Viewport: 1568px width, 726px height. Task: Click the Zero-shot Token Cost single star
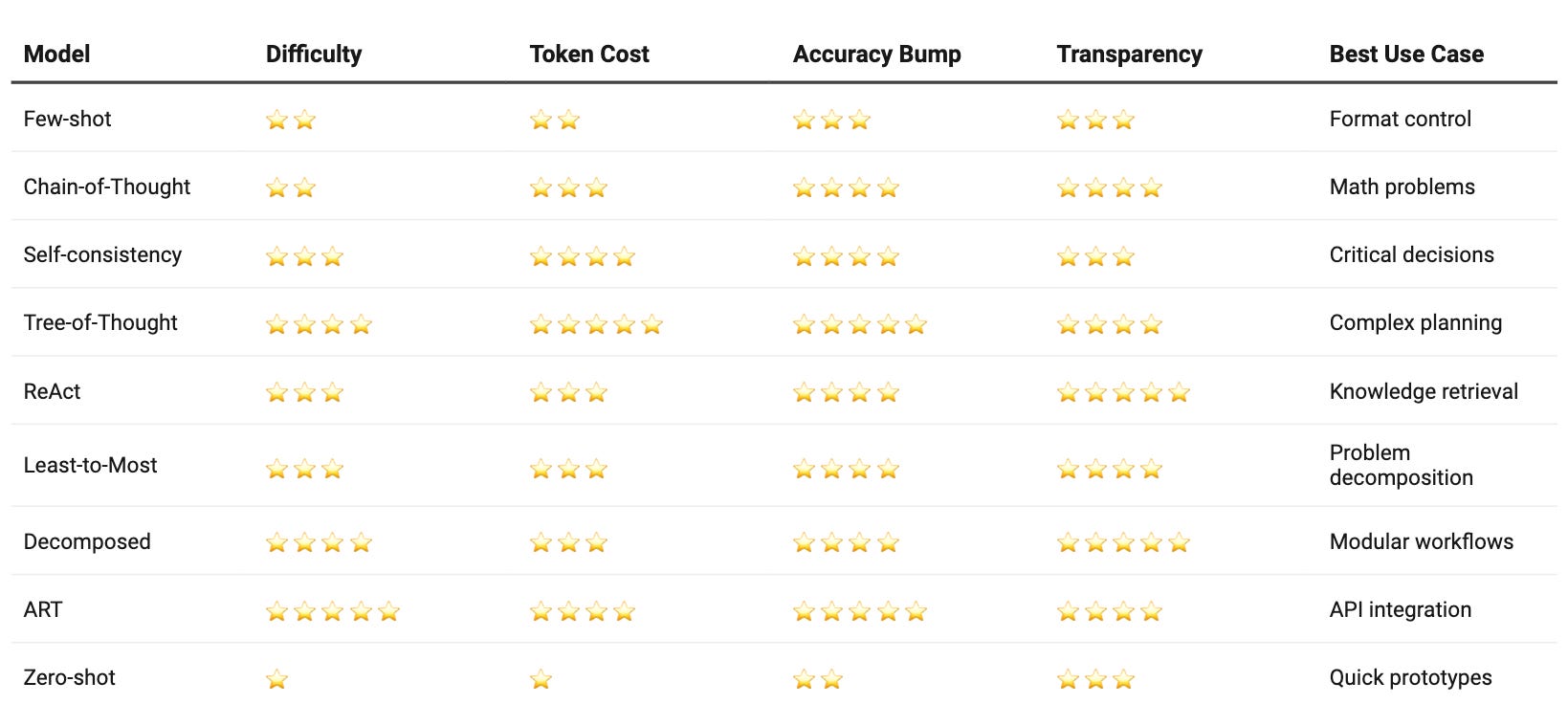(x=541, y=679)
